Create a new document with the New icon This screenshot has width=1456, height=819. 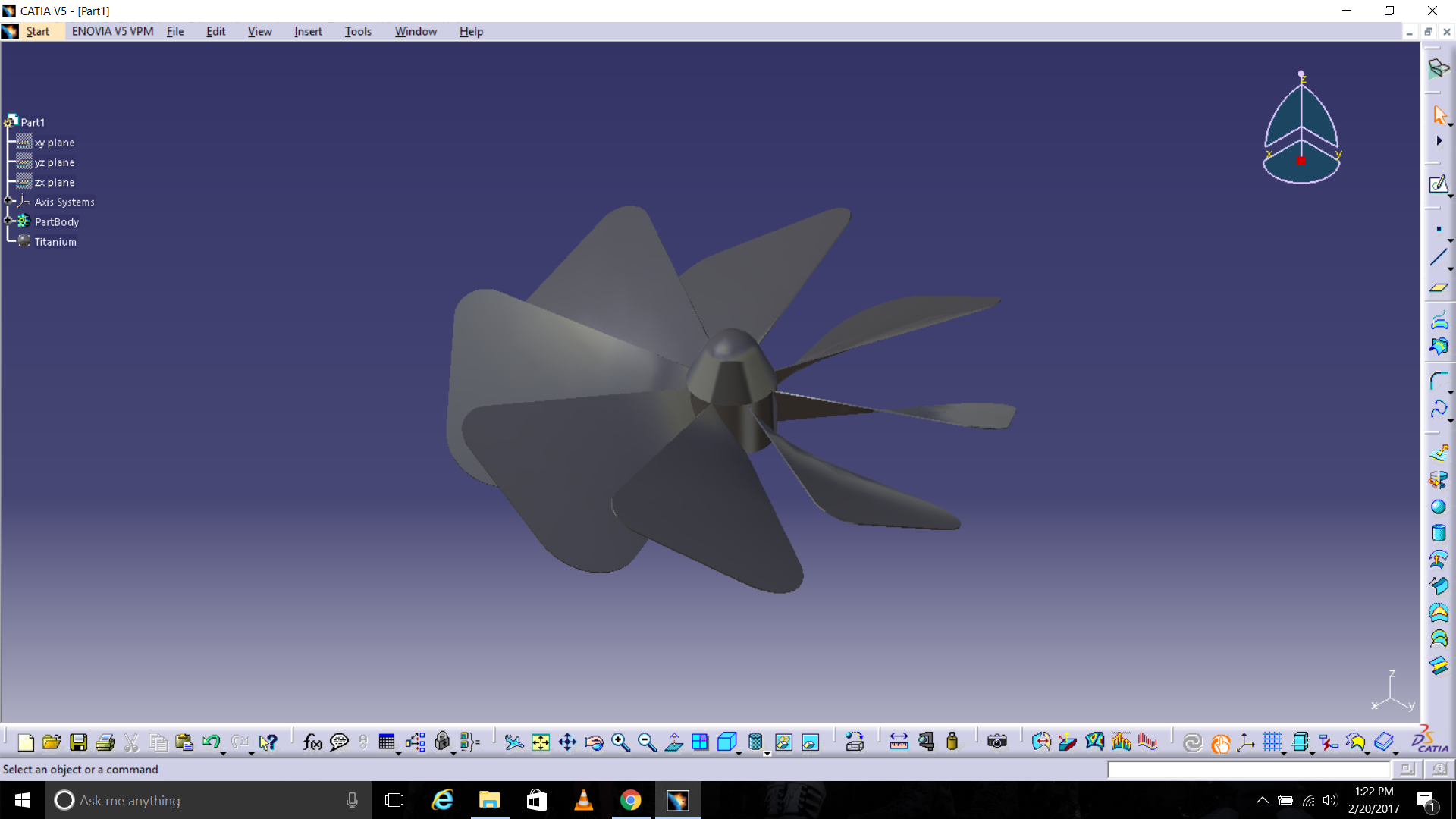tap(26, 742)
